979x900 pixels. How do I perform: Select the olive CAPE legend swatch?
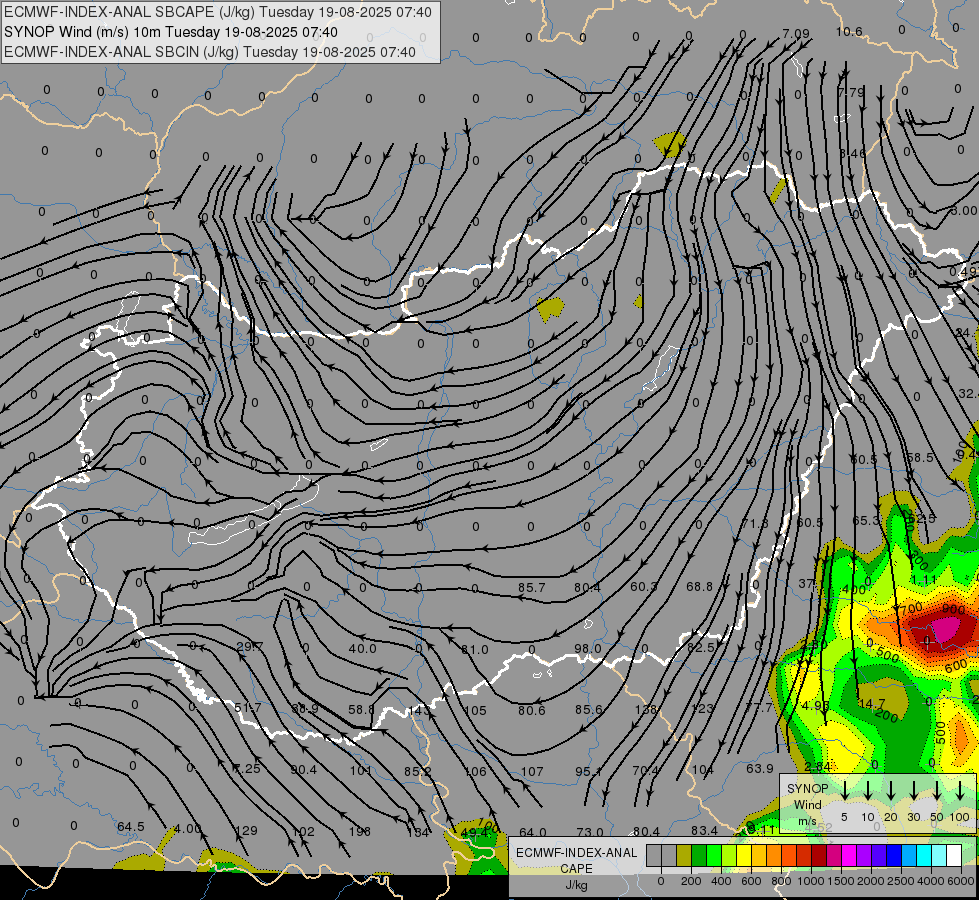pyautogui.click(x=684, y=855)
